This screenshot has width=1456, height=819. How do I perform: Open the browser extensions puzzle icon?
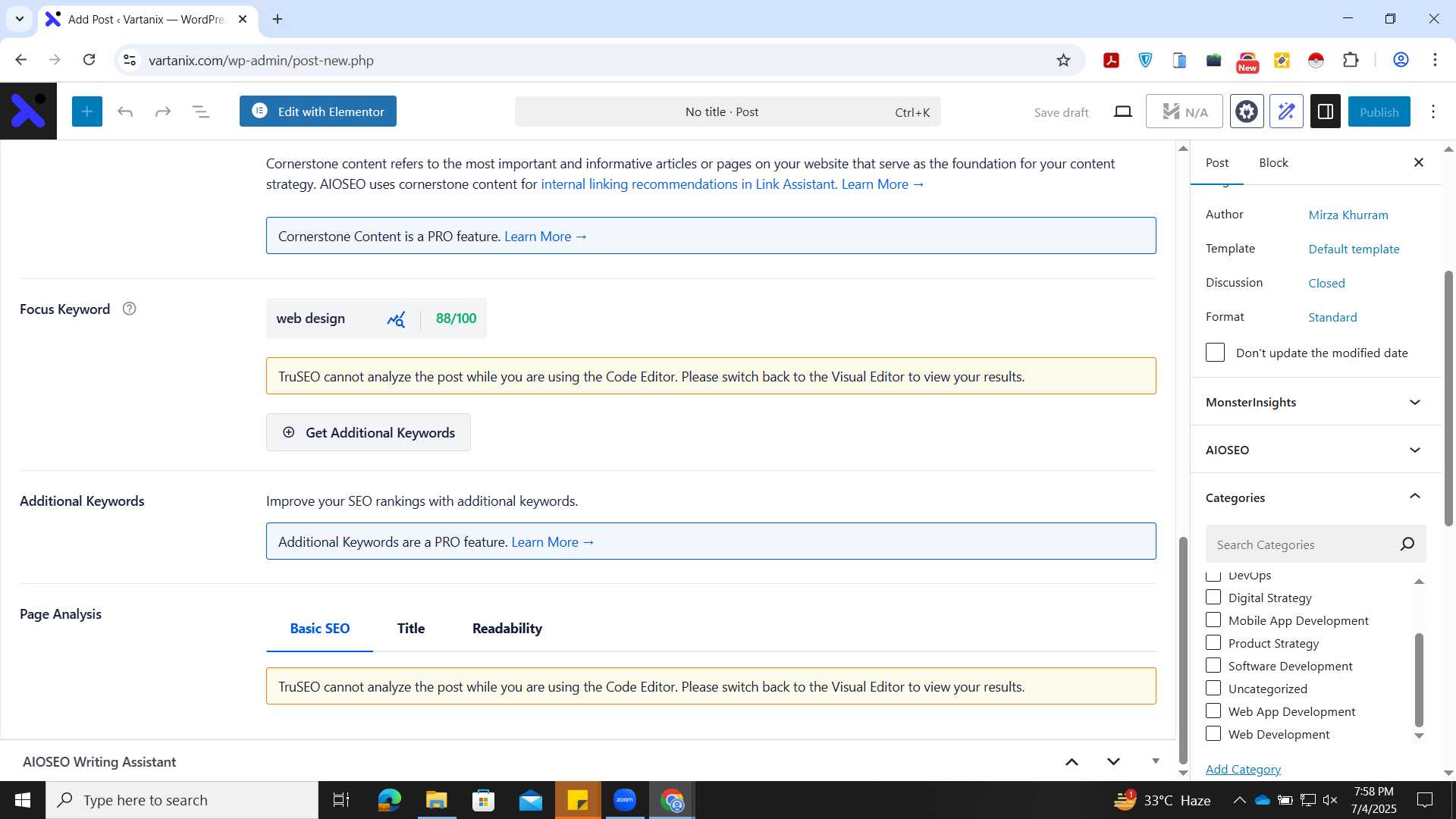(1351, 60)
